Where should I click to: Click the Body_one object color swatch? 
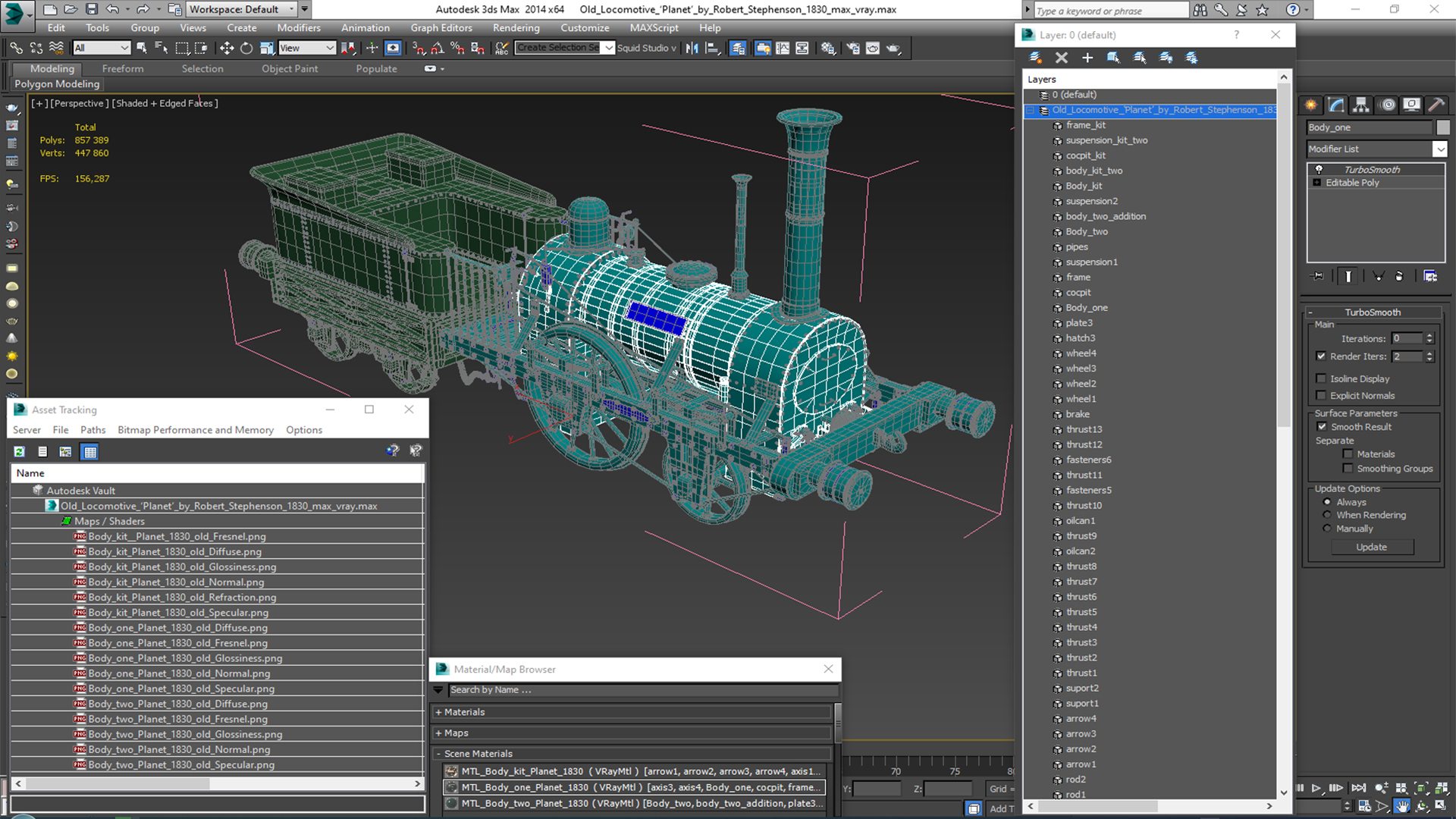tap(1442, 127)
